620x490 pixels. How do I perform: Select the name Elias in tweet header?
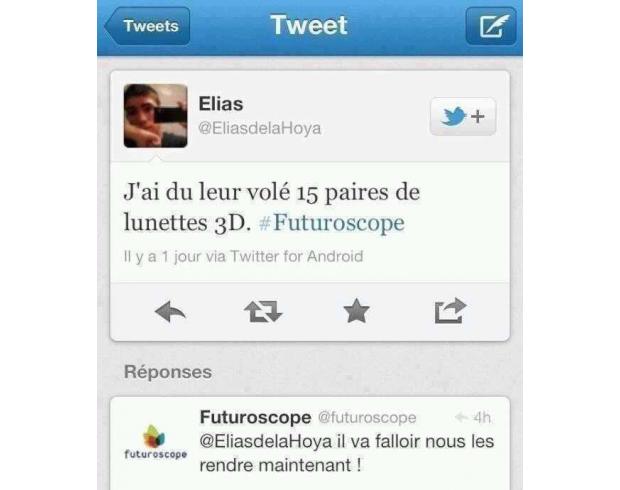221,104
